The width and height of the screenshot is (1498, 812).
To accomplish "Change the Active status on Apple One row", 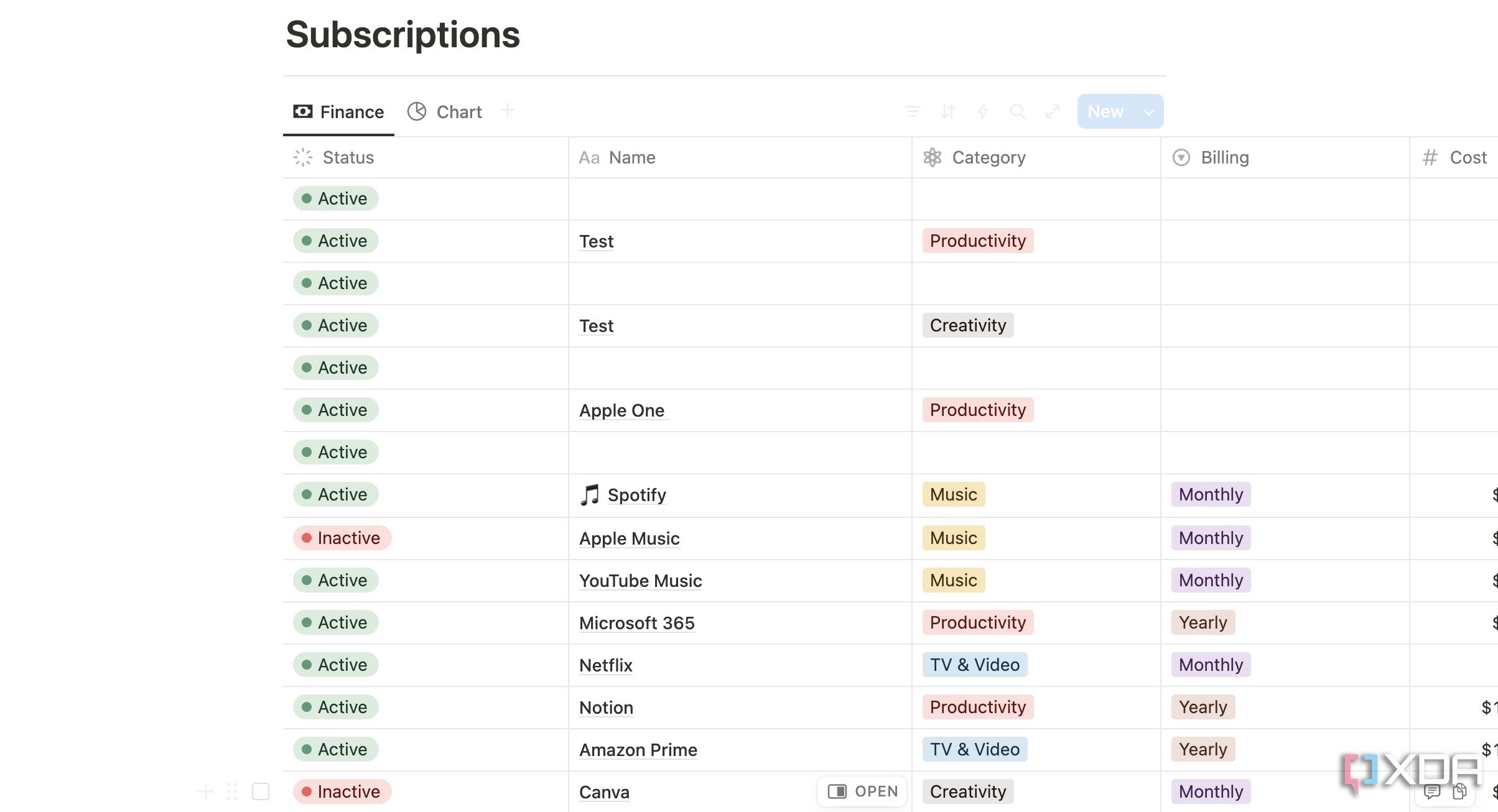I will click(336, 410).
